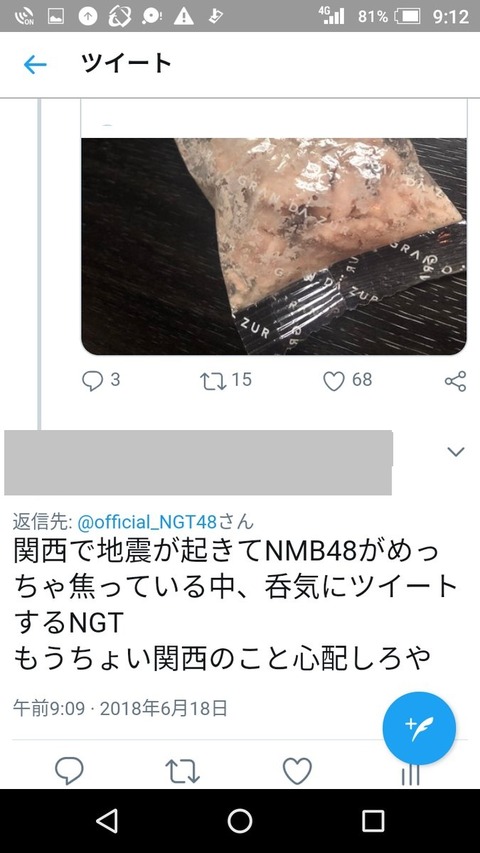Open recent apps with the square button

tap(373, 820)
